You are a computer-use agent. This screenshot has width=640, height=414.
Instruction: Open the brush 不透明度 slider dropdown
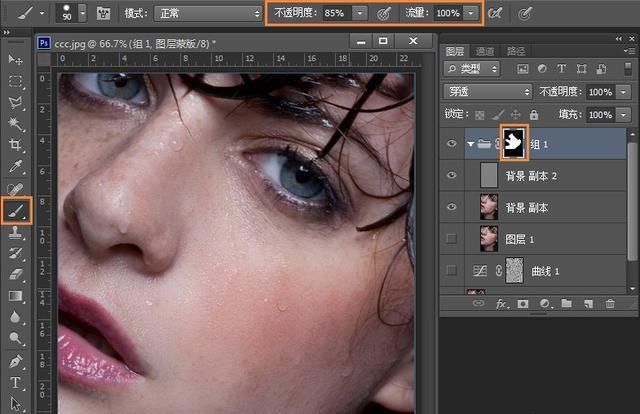point(360,13)
